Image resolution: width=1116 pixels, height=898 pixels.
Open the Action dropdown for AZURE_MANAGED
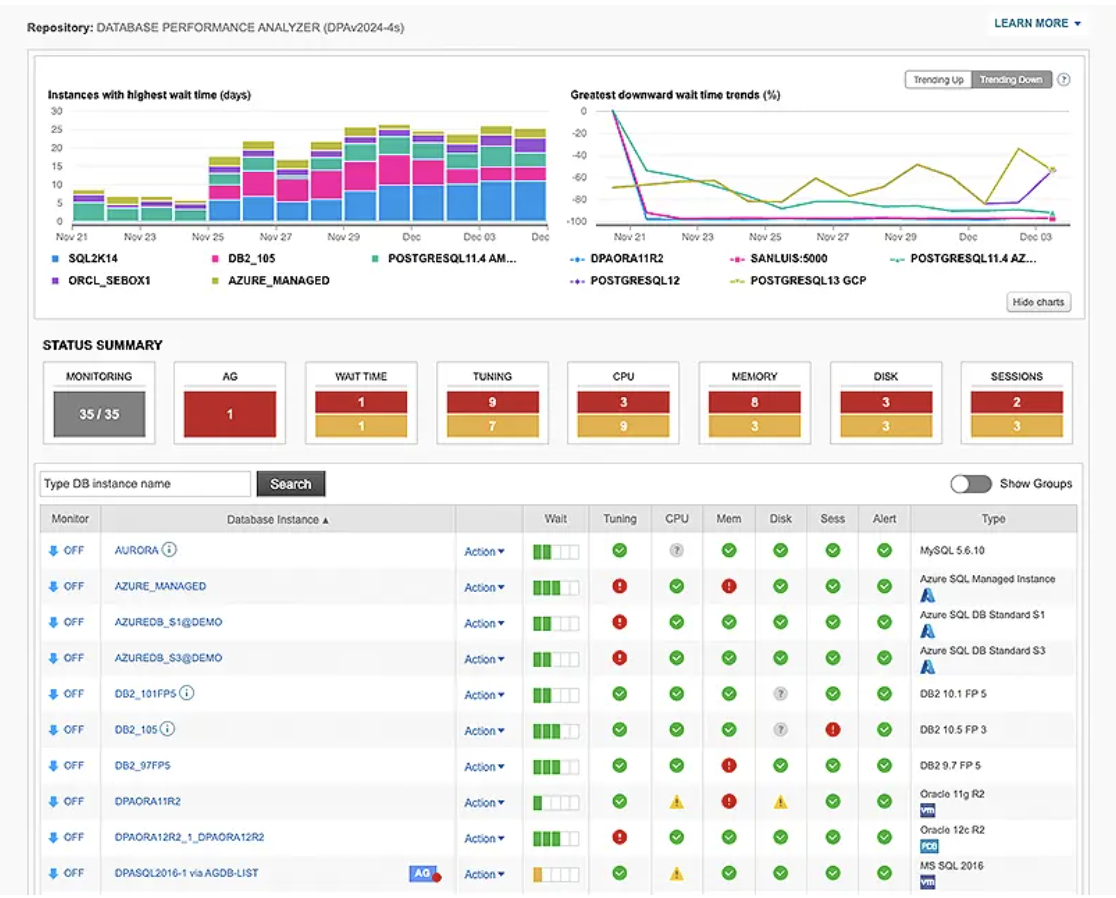483,587
